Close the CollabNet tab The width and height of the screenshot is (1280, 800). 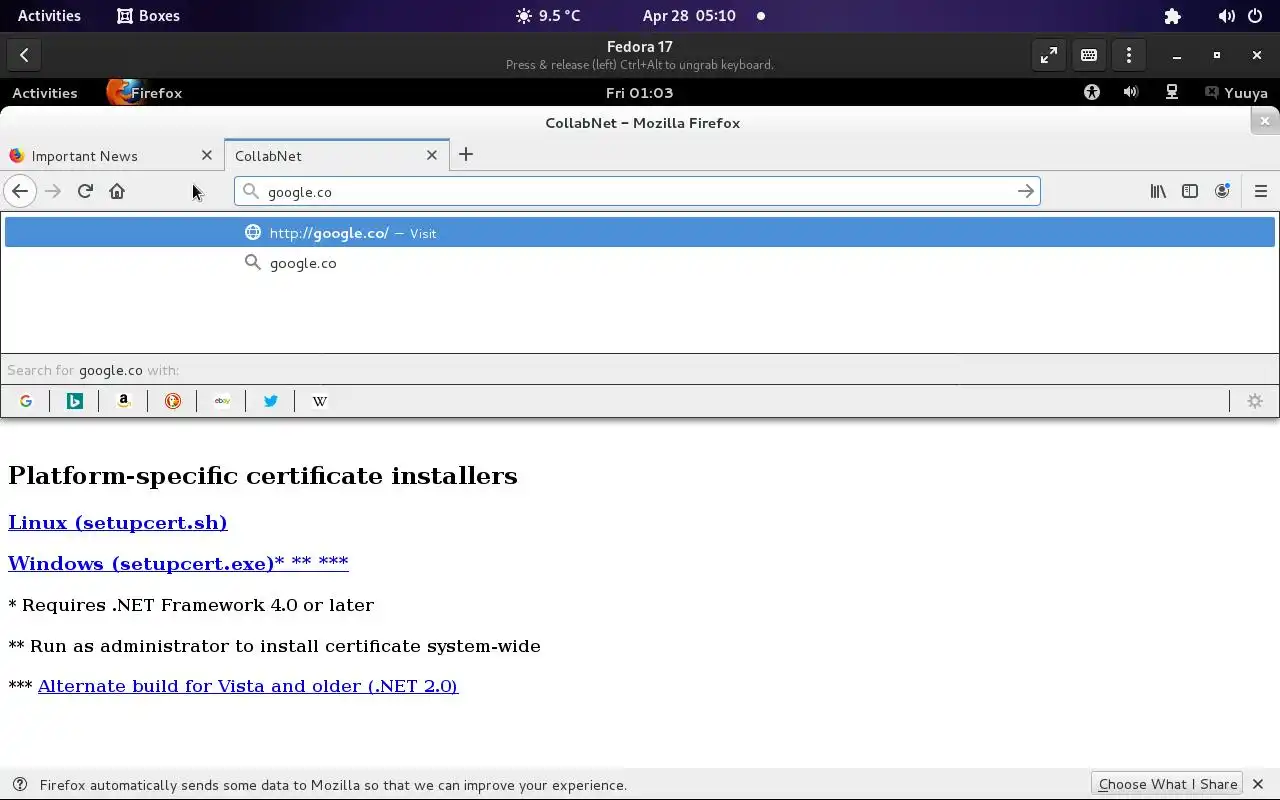[432, 155]
